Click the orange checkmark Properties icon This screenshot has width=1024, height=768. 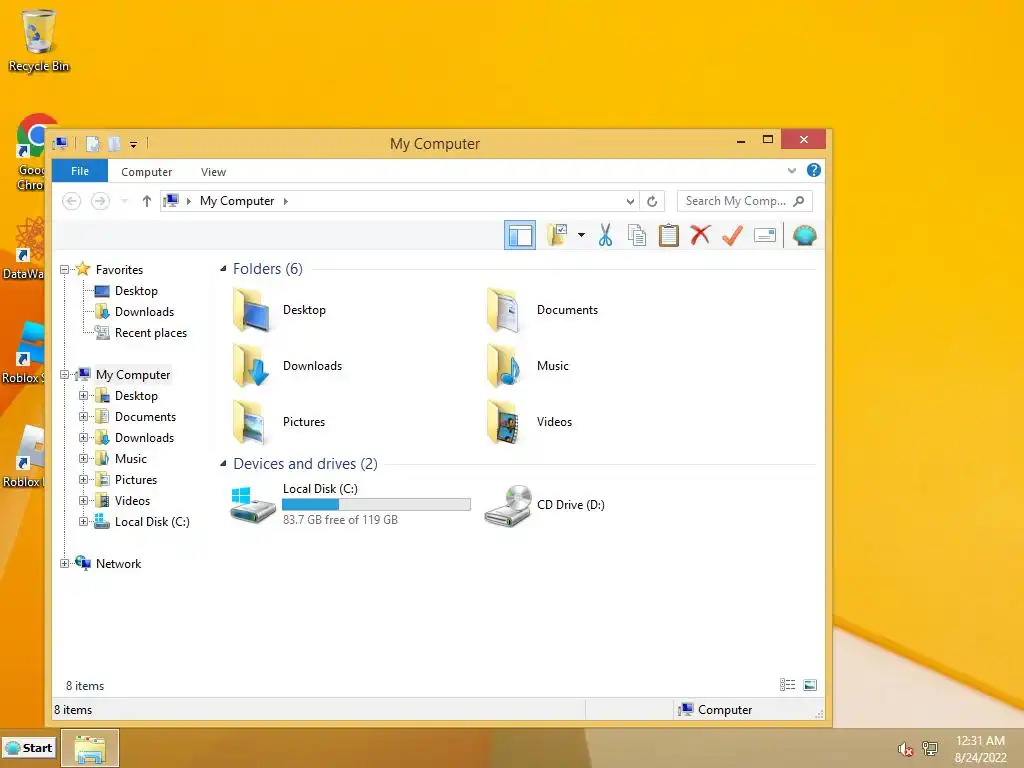(x=732, y=235)
